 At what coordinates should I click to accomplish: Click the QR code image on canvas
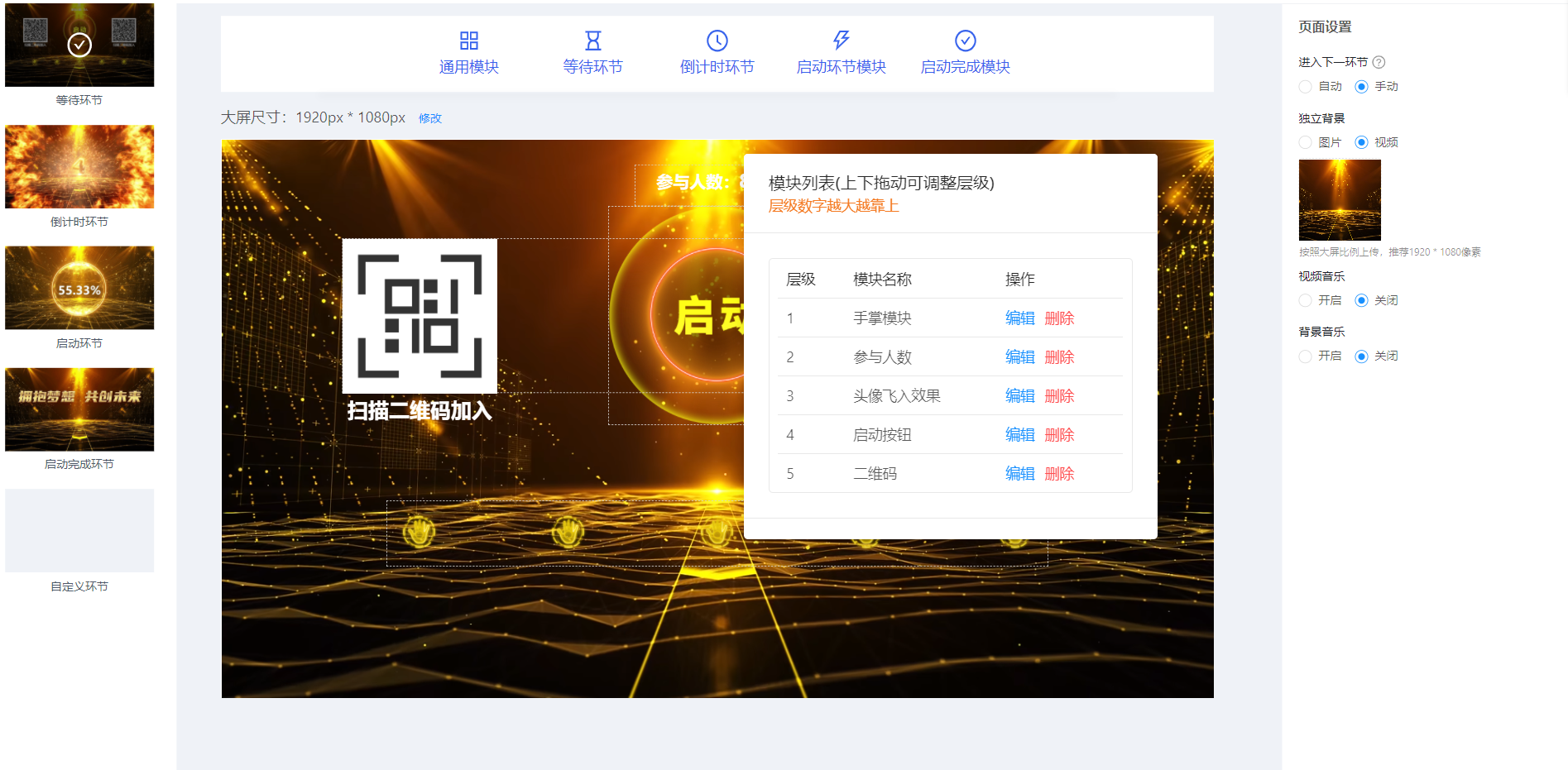pyautogui.click(x=420, y=316)
